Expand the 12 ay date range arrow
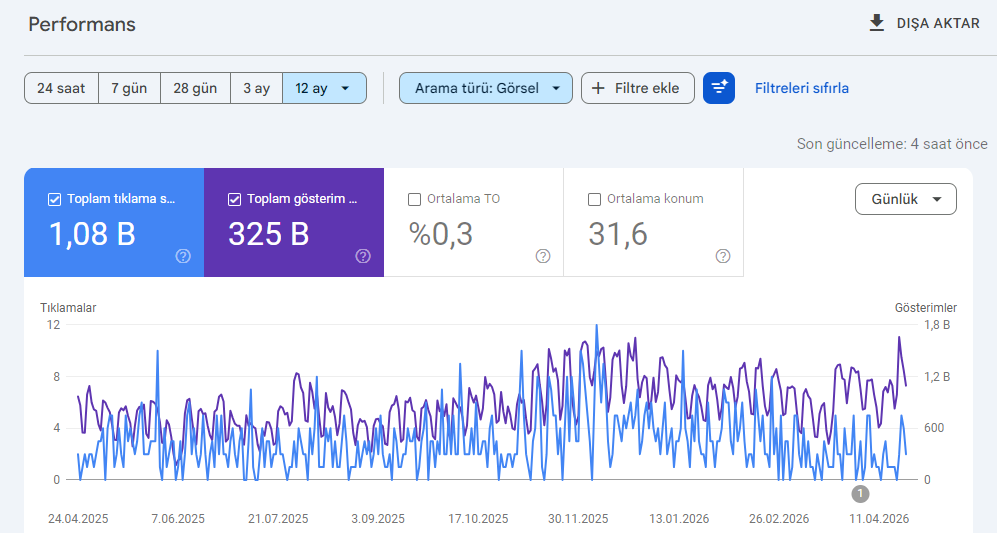 coord(345,88)
